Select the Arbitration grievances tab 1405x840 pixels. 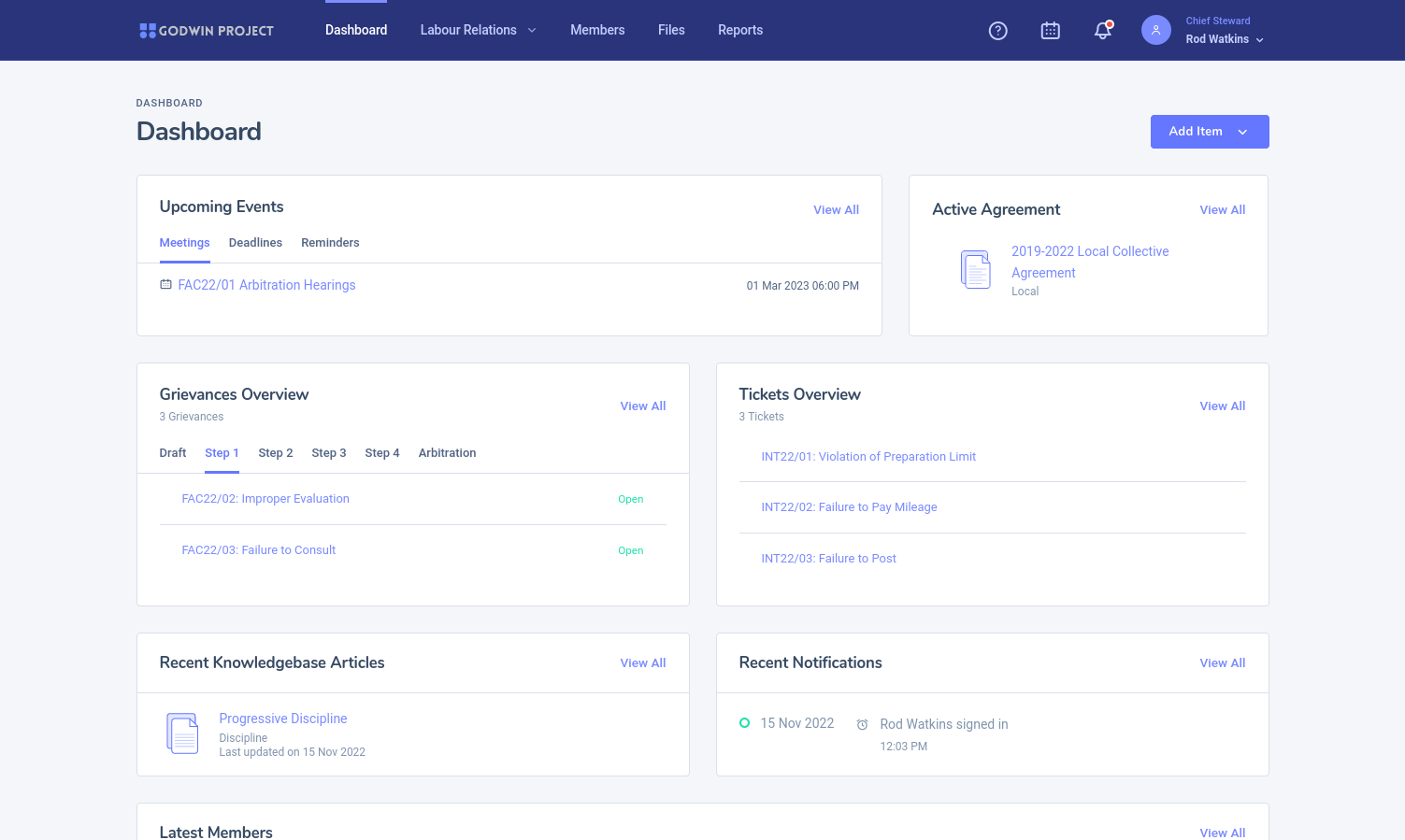point(447,453)
